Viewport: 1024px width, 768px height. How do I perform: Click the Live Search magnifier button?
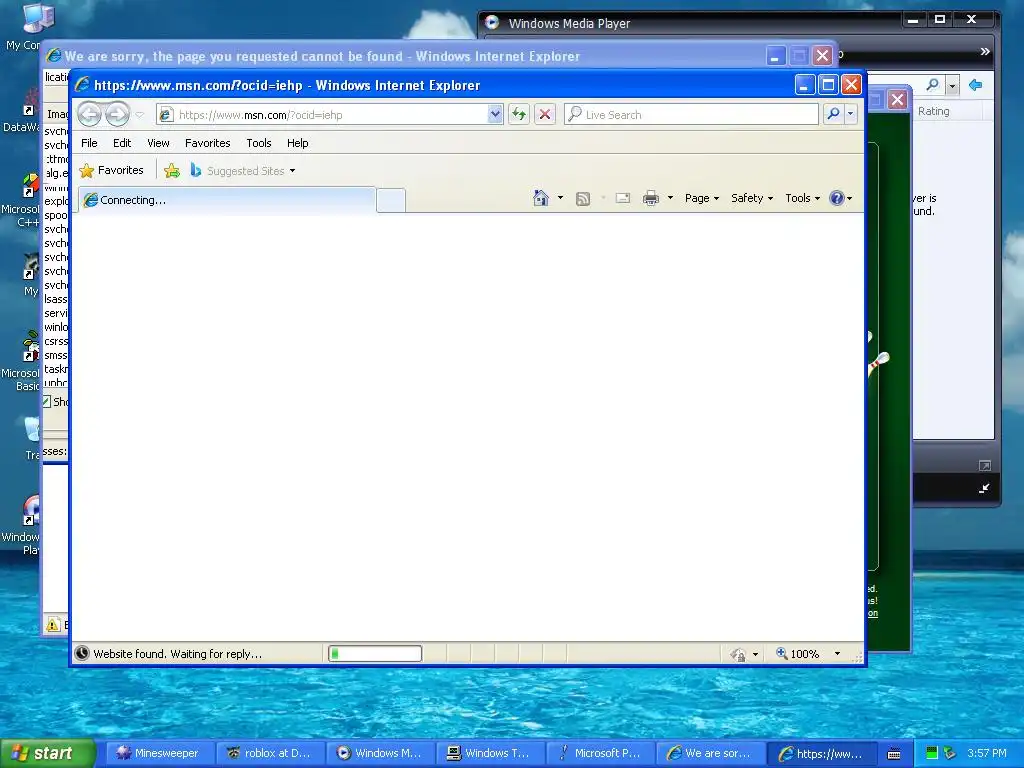pos(833,114)
